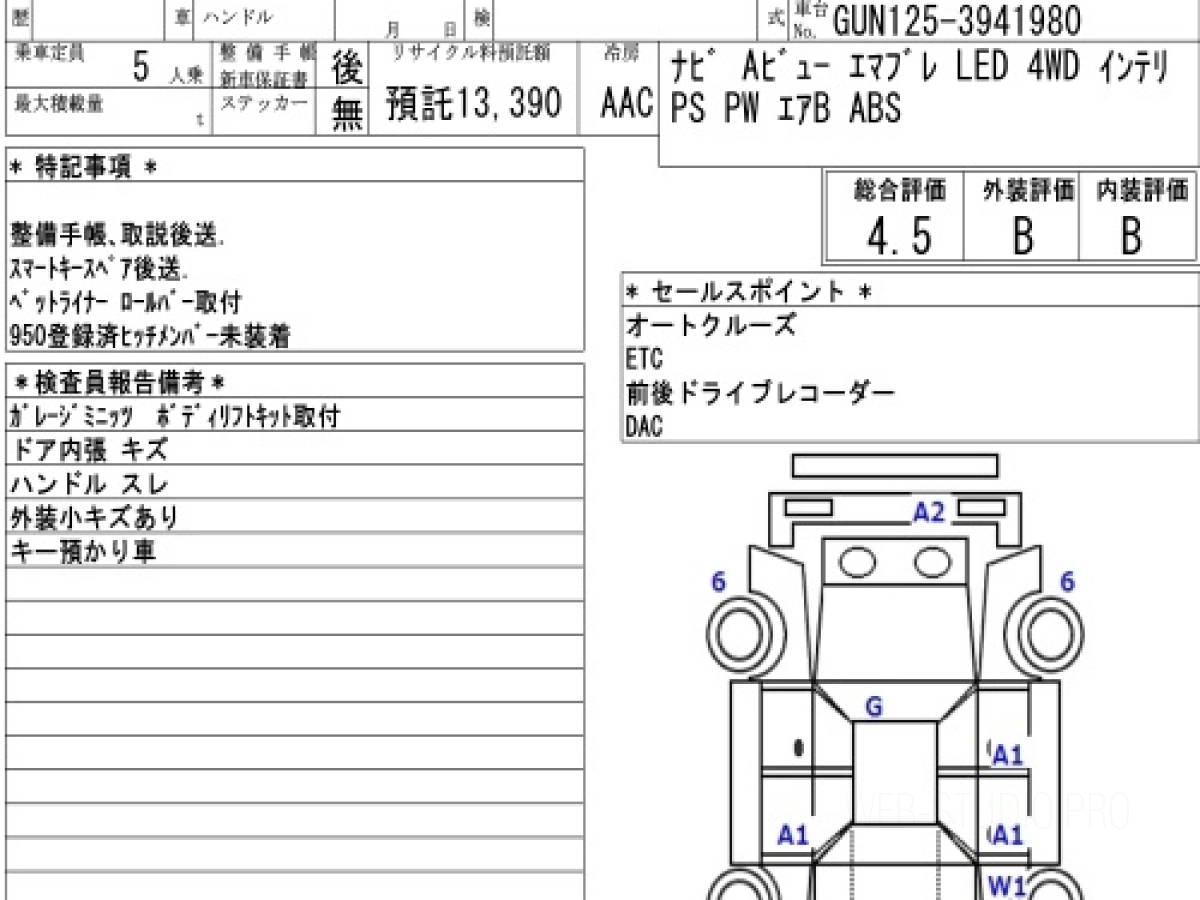Image resolution: width=1200 pixels, height=900 pixels.
Task: Select note 整備手帳、取説後送
Action: (x=118, y=234)
